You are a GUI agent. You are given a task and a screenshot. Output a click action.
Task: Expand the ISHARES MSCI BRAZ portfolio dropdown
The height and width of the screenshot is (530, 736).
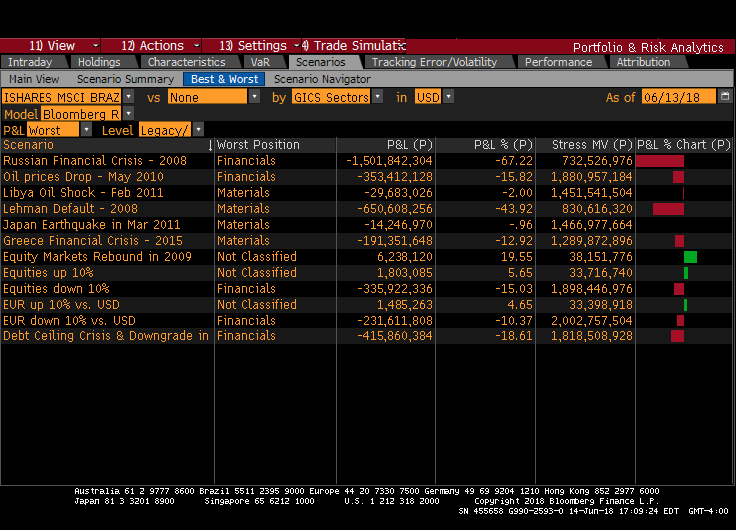(x=128, y=97)
